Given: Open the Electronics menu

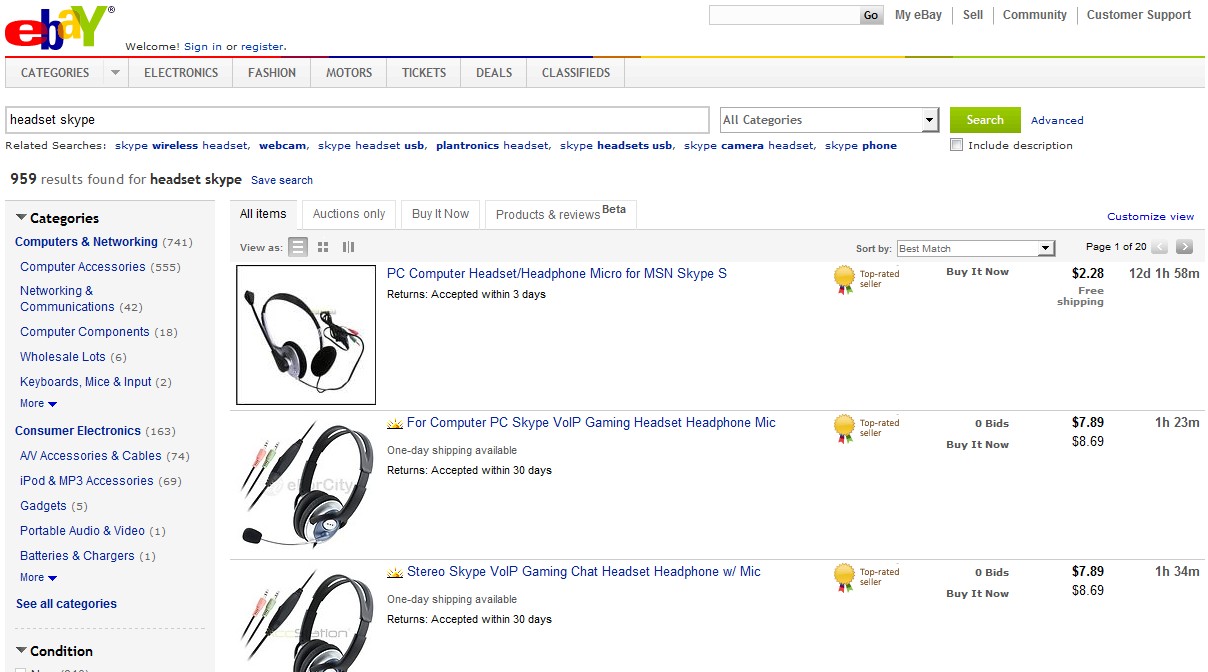Looking at the screenshot, I should pyautogui.click(x=181, y=73).
